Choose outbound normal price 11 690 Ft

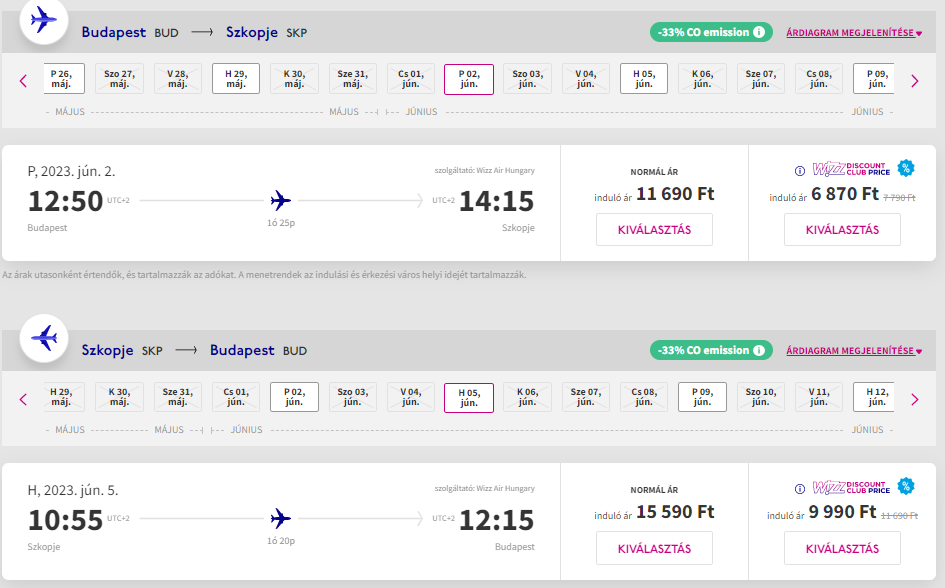click(x=654, y=230)
